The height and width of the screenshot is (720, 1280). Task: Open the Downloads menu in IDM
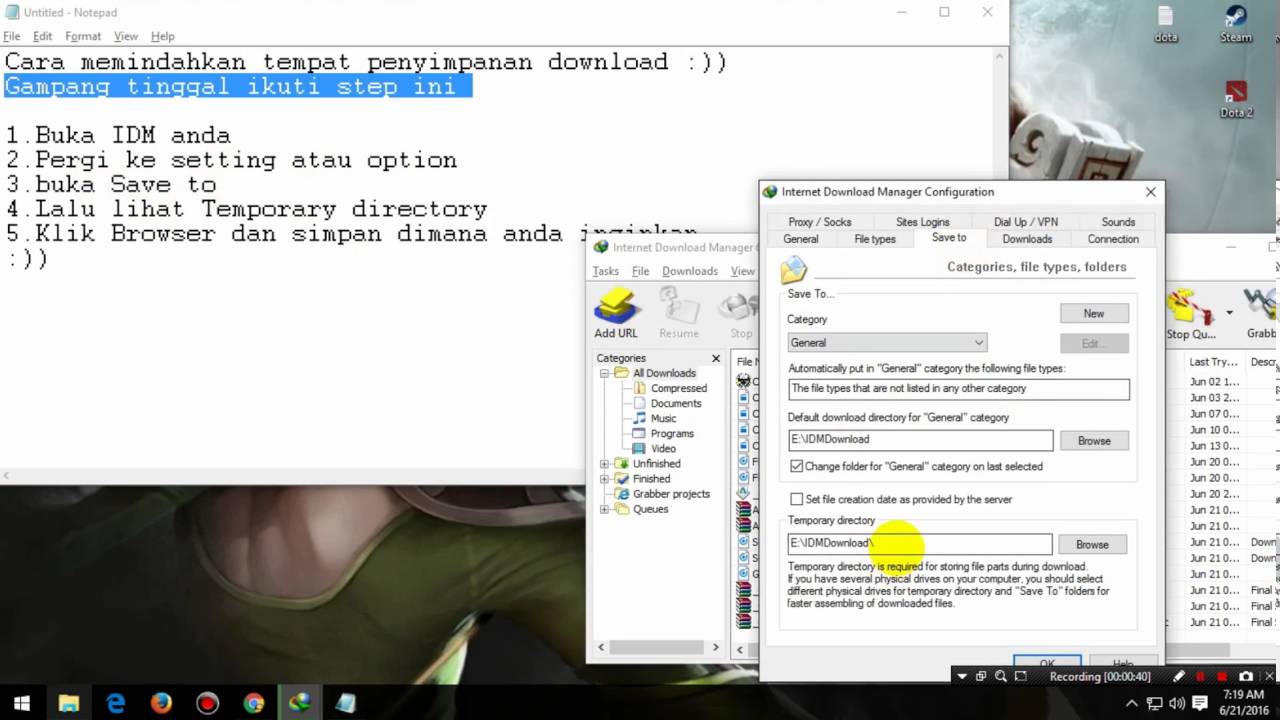(689, 271)
